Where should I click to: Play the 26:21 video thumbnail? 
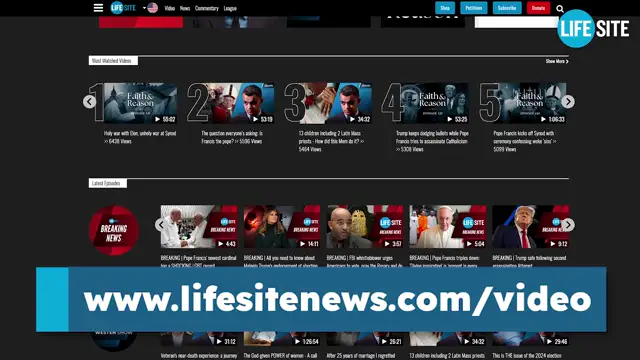pyautogui.click(x=365, y=339)
